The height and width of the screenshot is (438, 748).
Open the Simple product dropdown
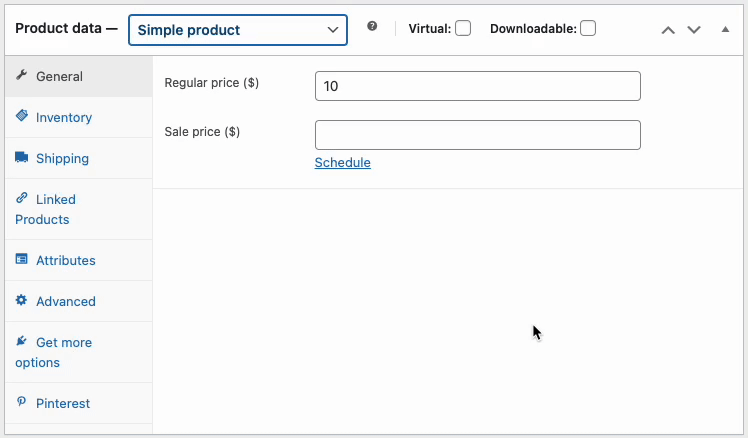click(238, 30)
